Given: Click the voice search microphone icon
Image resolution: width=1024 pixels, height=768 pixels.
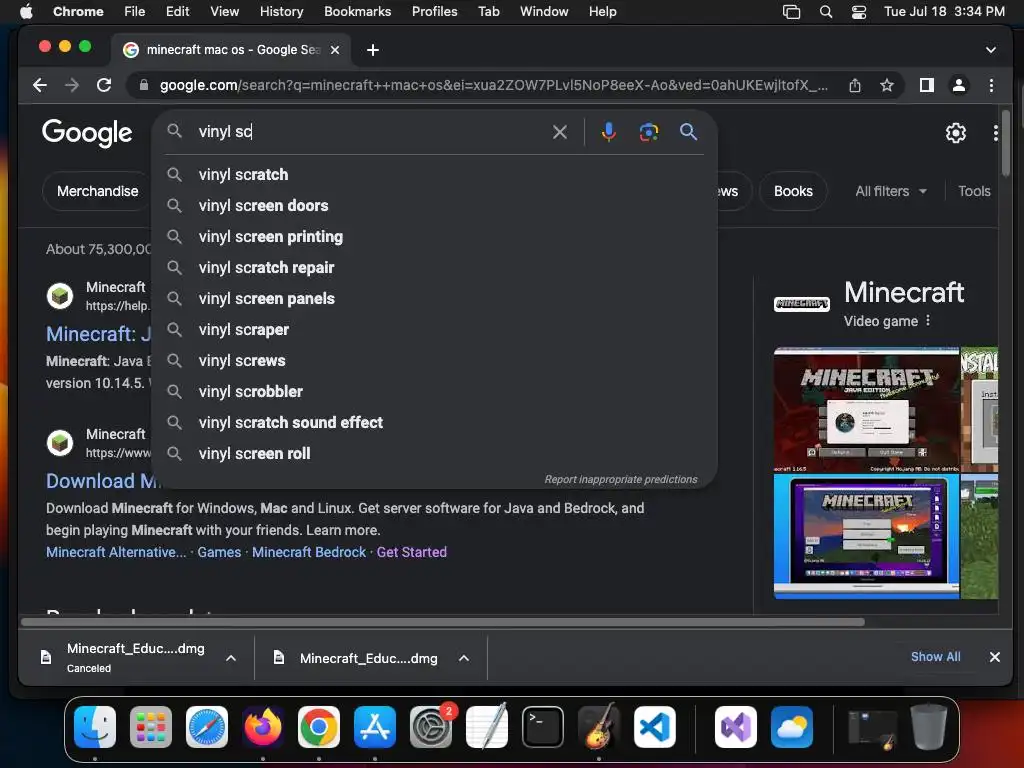Looking at the screenshot, I should [608, 132].
